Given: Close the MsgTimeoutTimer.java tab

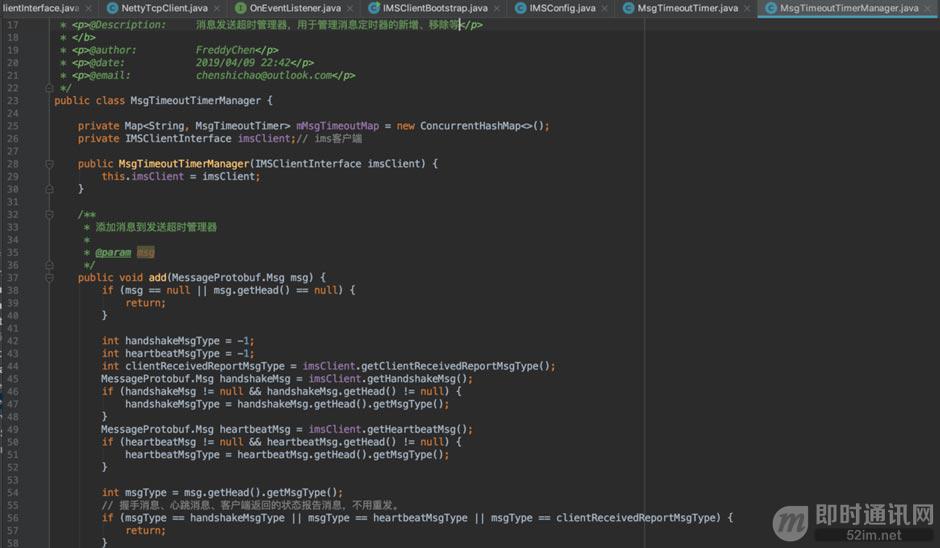Looking at the screenshot, I should click(747, 8).
